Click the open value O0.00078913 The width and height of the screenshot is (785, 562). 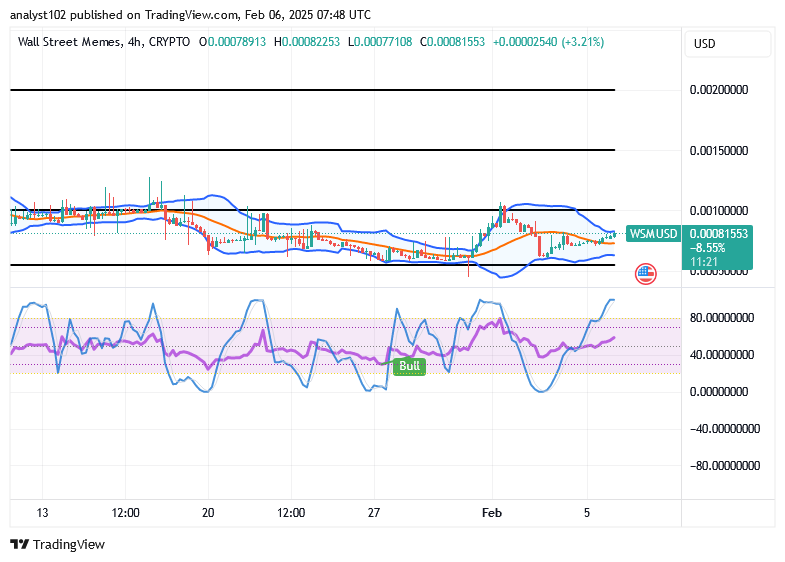click(233, 42)
